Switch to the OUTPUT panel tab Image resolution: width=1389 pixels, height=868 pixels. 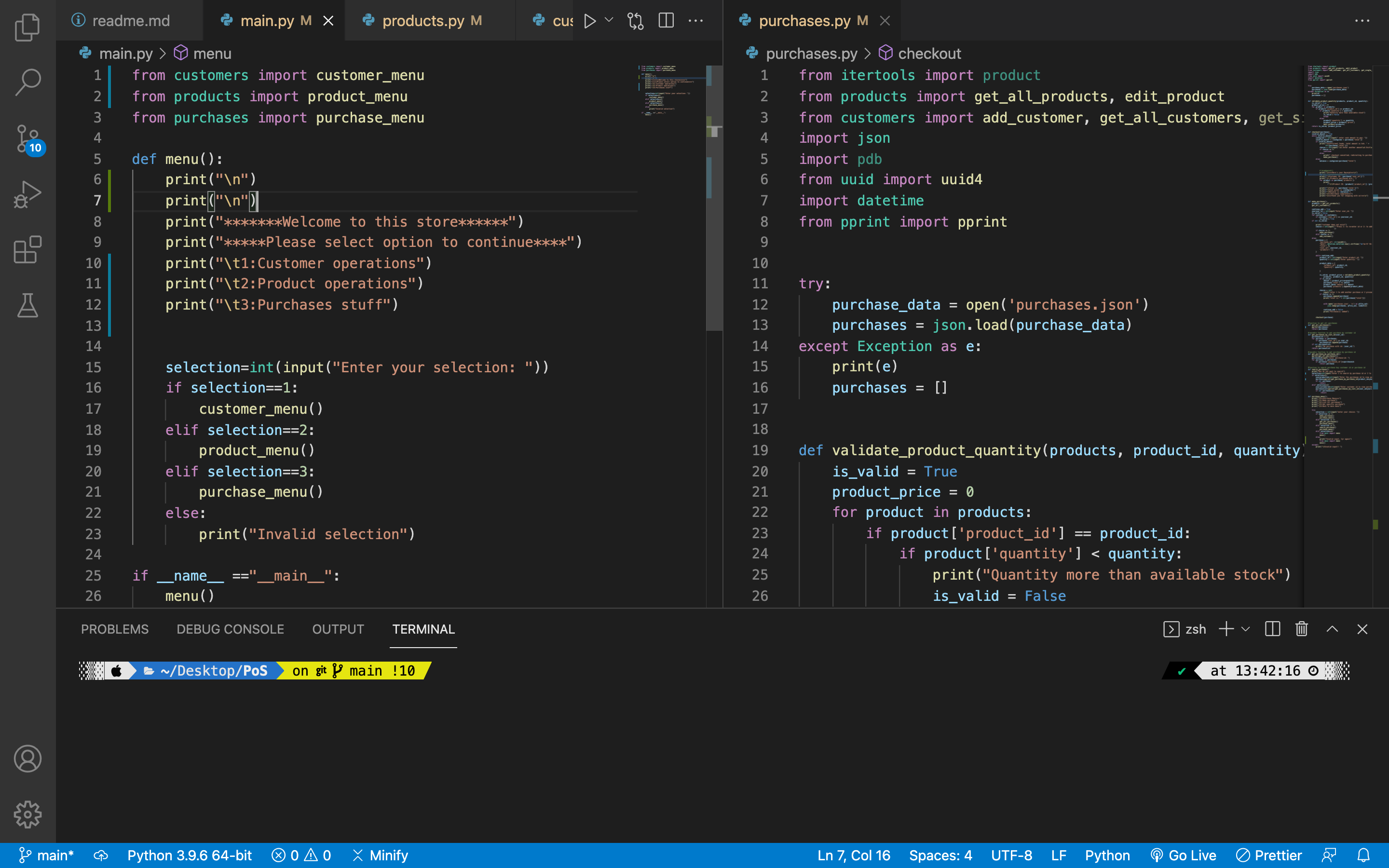338,629
